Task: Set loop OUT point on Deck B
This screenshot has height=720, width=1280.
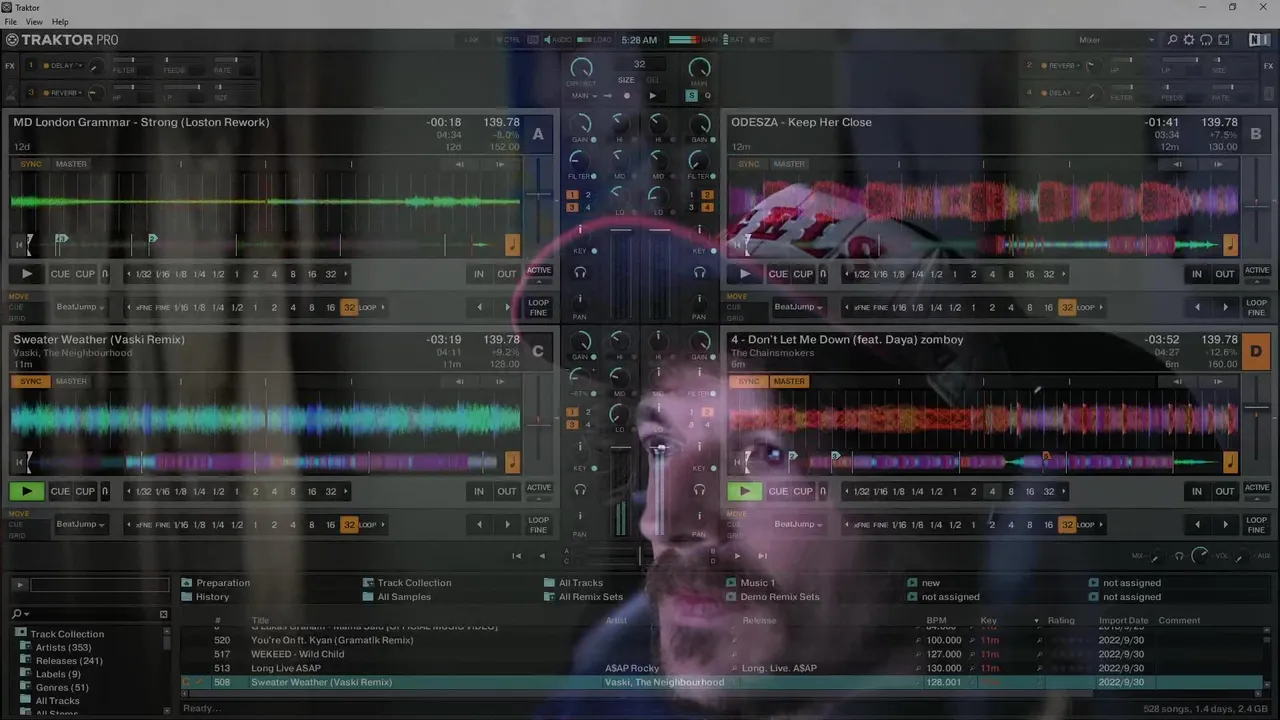Action: (1225, 274)
